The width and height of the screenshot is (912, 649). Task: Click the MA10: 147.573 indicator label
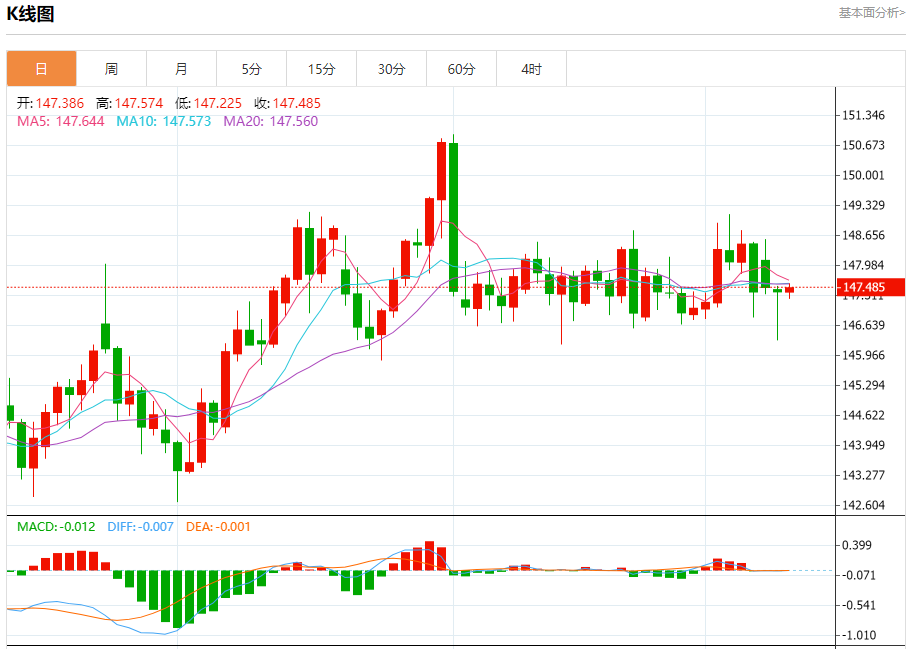tap(163, 121)
